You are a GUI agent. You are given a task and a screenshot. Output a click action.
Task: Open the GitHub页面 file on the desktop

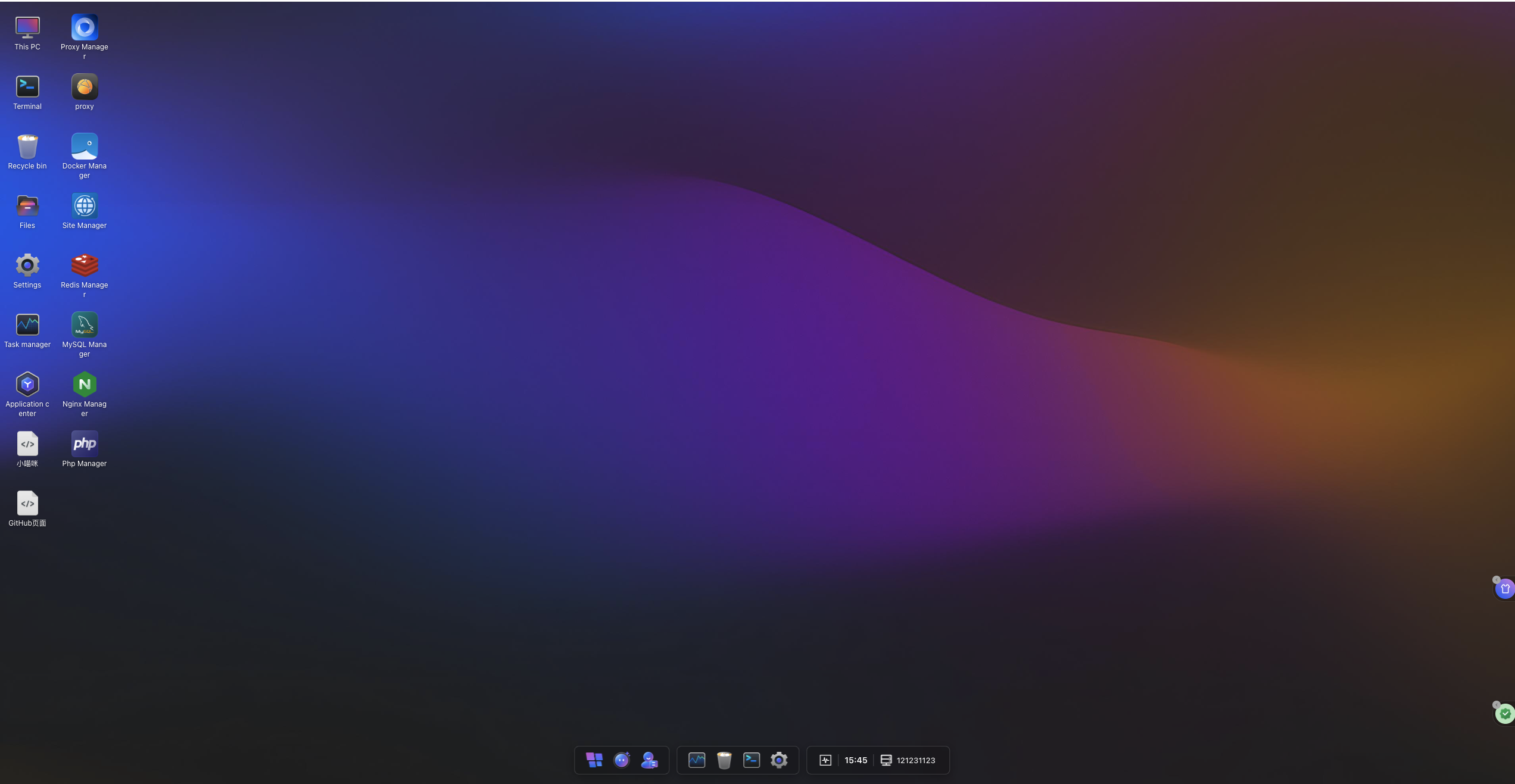27,503
